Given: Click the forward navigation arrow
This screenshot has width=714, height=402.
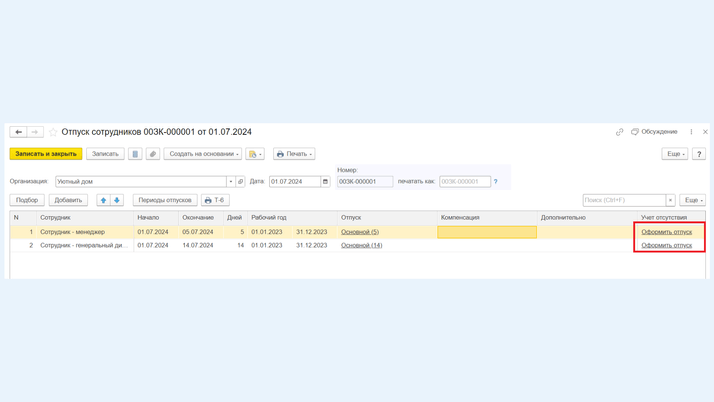Looking at the screenshot, I should pyautogui.click(x=34, y=132).
